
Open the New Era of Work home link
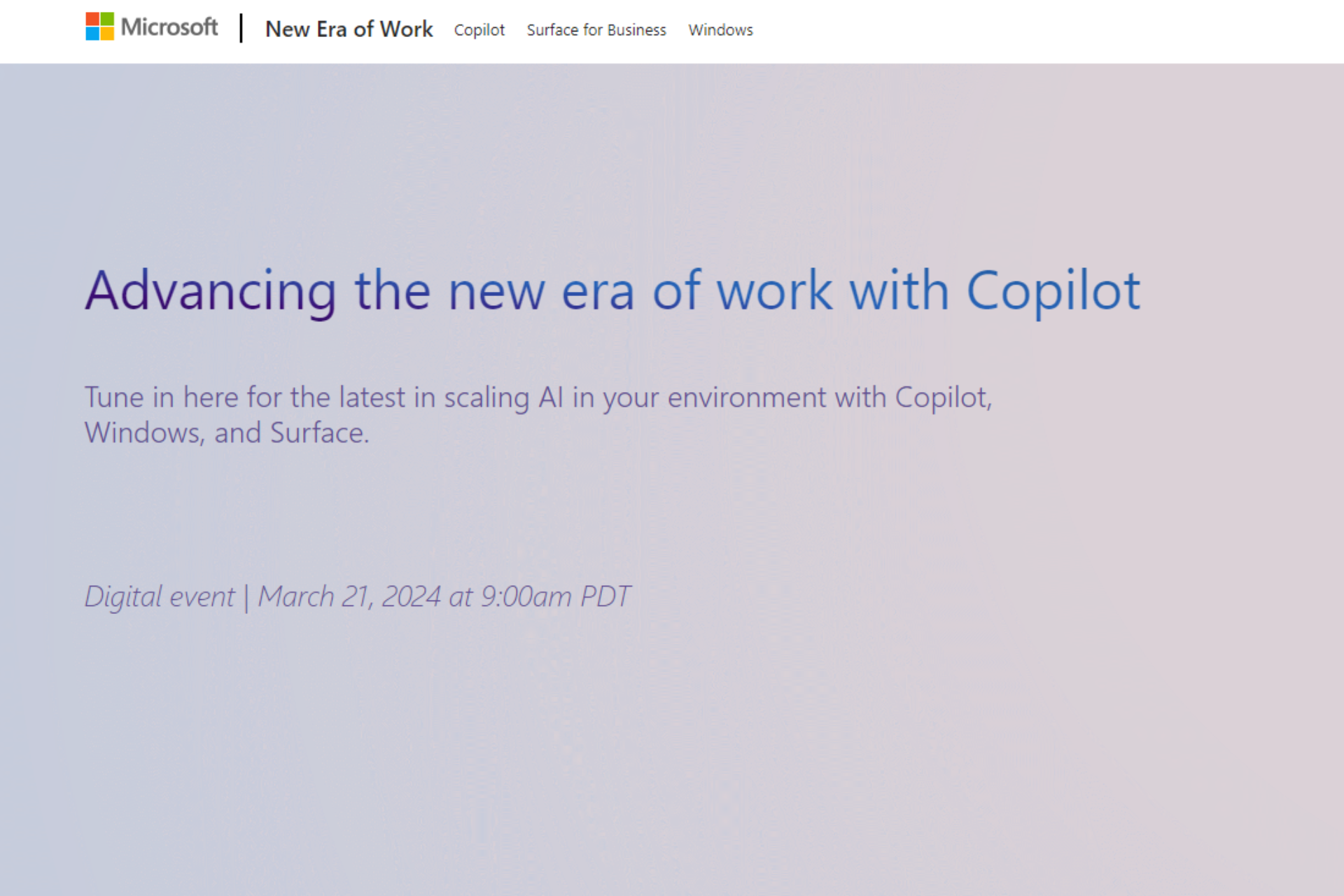coord(349,29)
